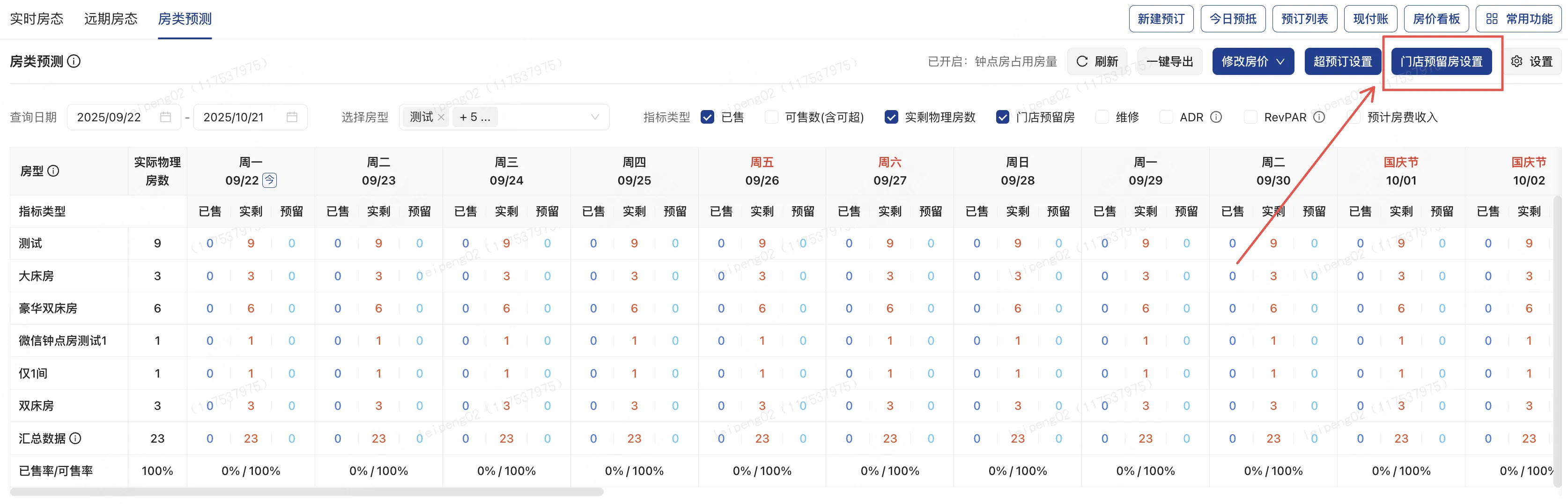The height and width of the screenshot is (504, 1568).
Task: Open 预订列表
Action: pos(1304,19)
